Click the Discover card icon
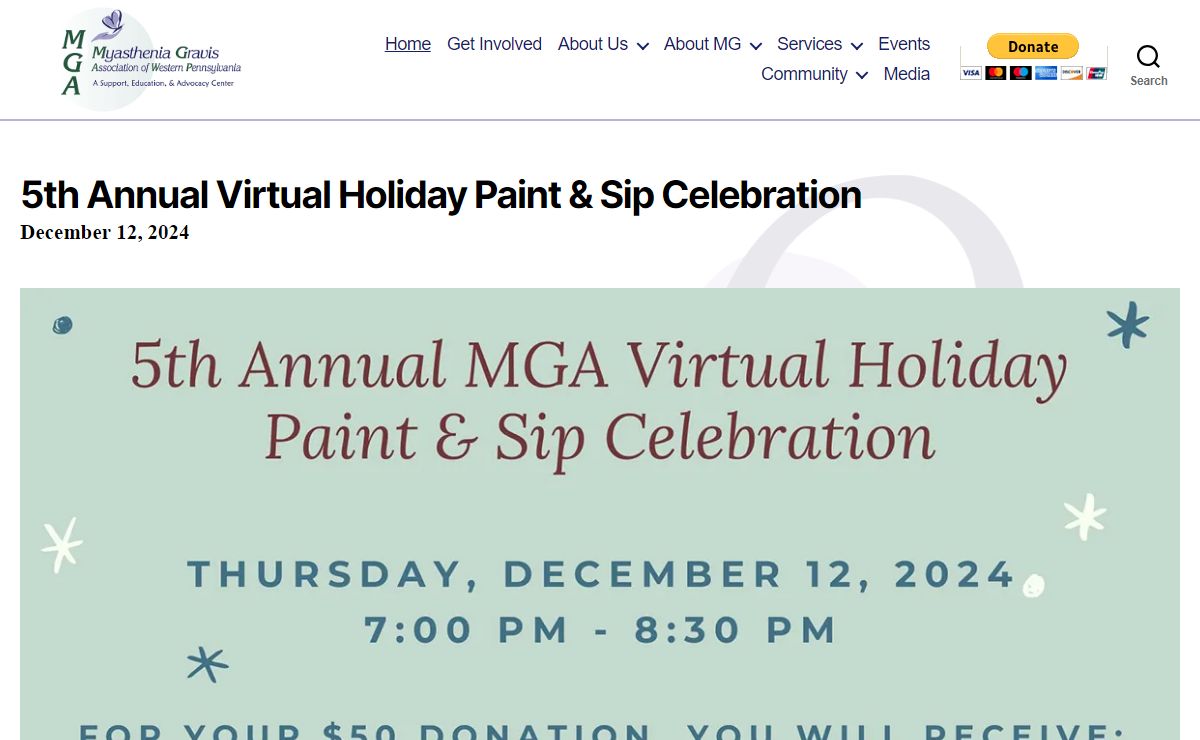The width and height of the screenshot is (1200, 740). (1072, 73)
